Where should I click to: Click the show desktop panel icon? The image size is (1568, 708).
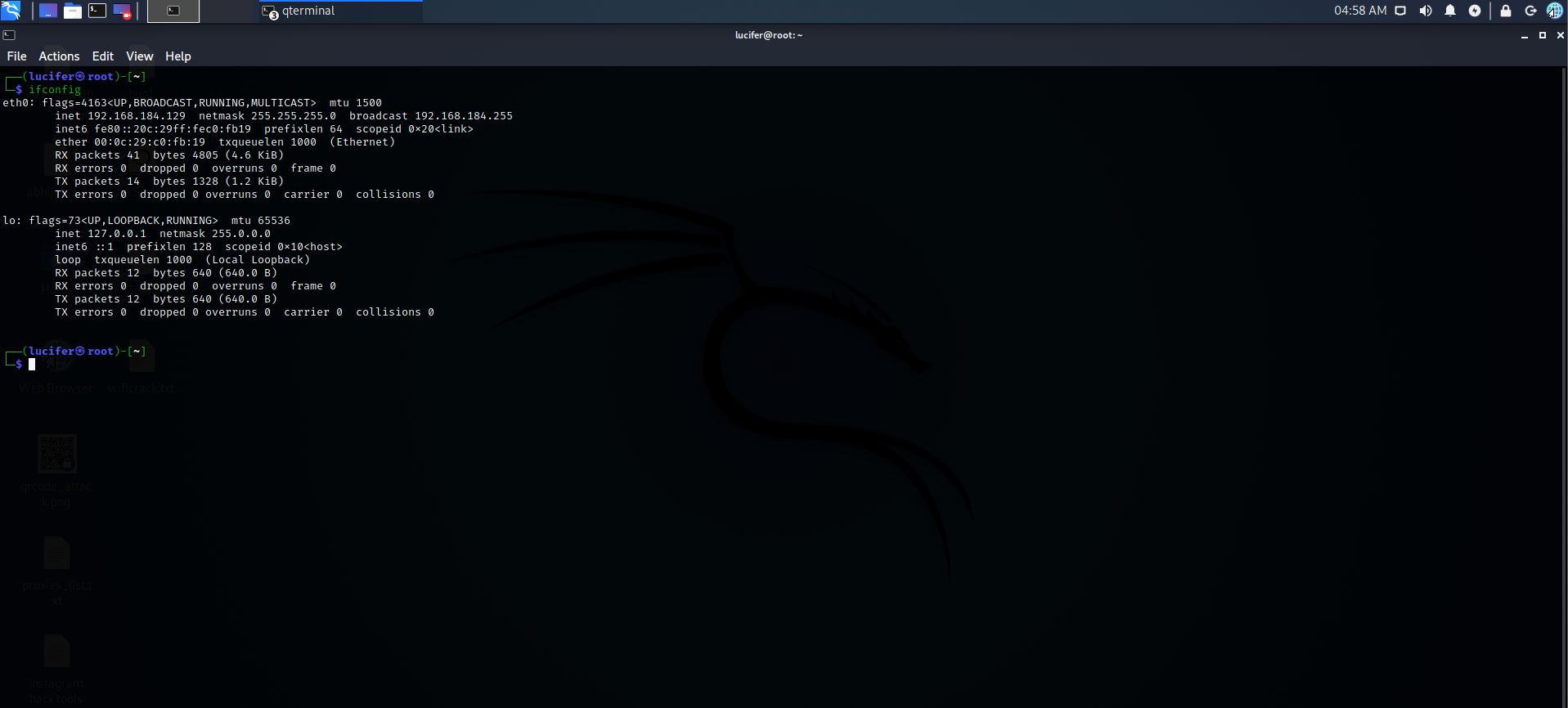(x=47, y=11)
